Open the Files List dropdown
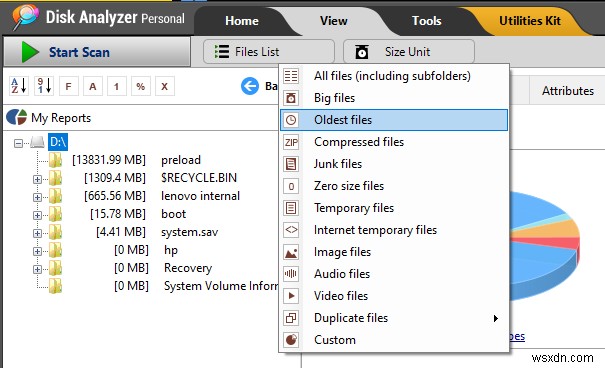 pyautogui.click(x=269, y=51)
